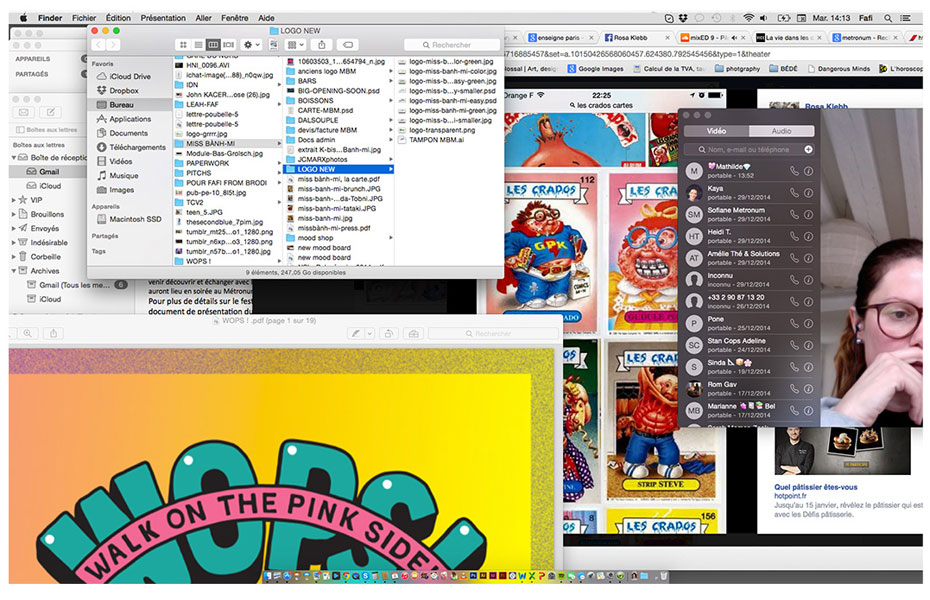
Task: Switch to the Rosa Klebb browser tab
Action: [x=636, y=38]
